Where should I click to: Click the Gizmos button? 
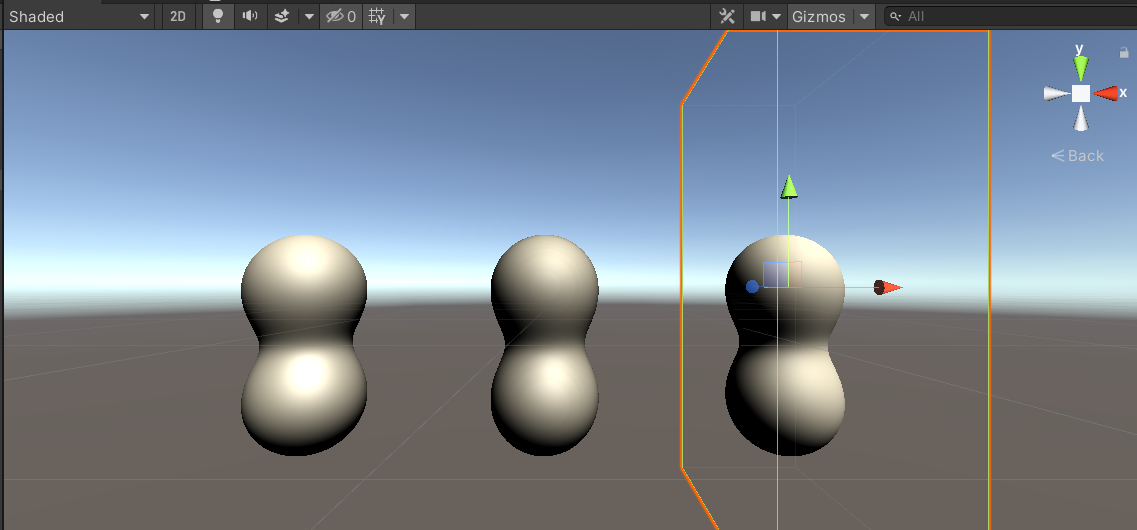pos(818,16)
